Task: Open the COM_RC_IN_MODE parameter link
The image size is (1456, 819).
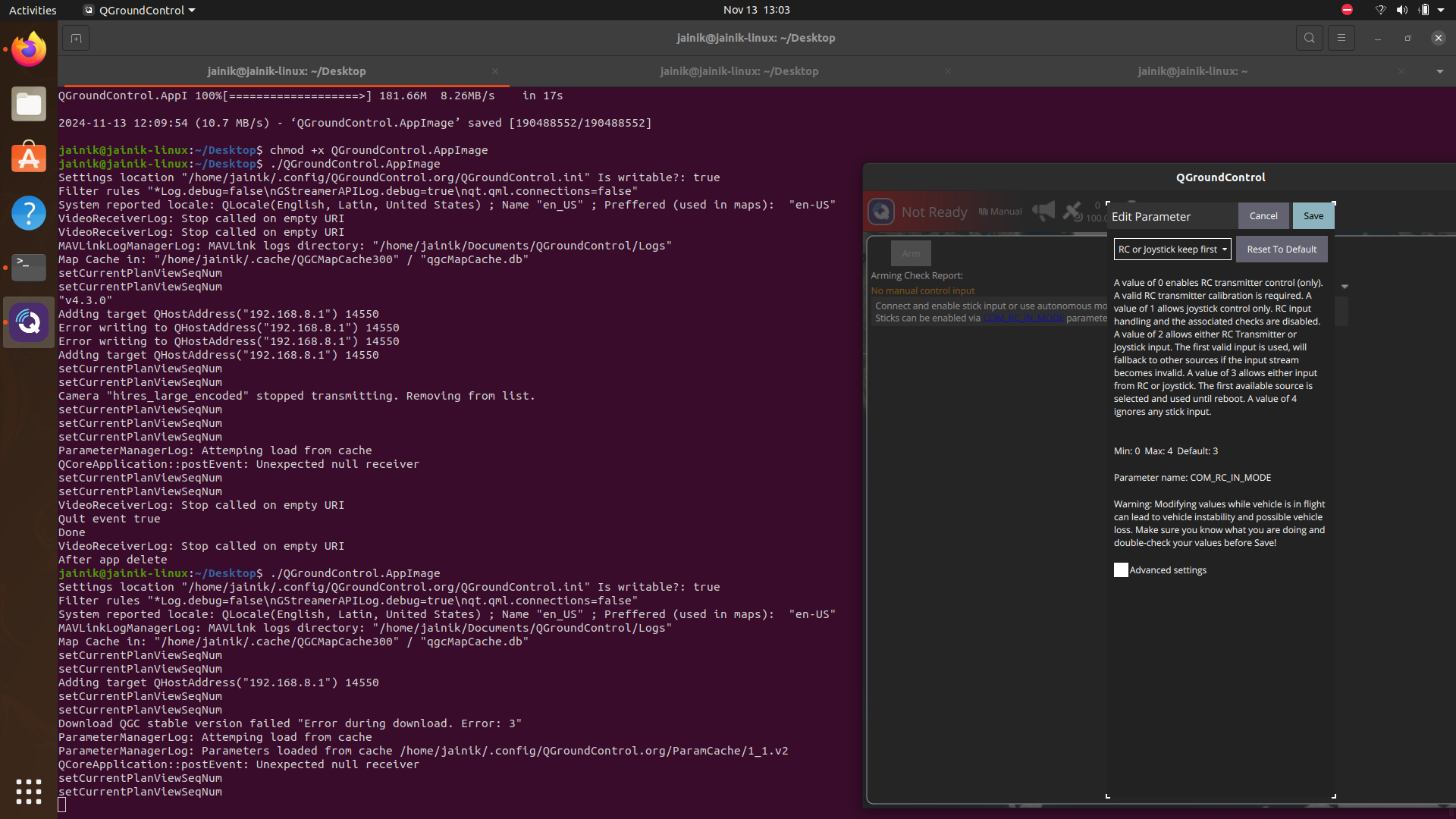Action: (1024, 318)
